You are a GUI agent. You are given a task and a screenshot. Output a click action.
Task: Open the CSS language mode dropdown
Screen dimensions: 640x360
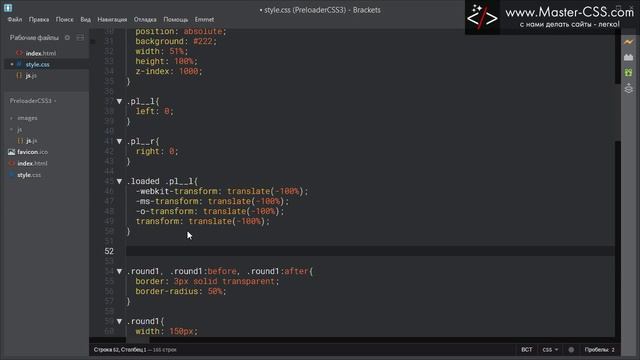550,350
